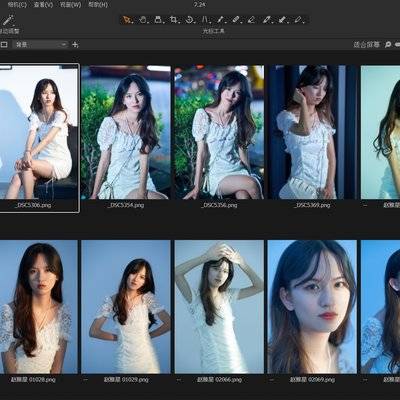Select thumbnail _DSC5356.png
Viewport: 400px width, 400px height.
pyautogui.click(x=219, y=132)
